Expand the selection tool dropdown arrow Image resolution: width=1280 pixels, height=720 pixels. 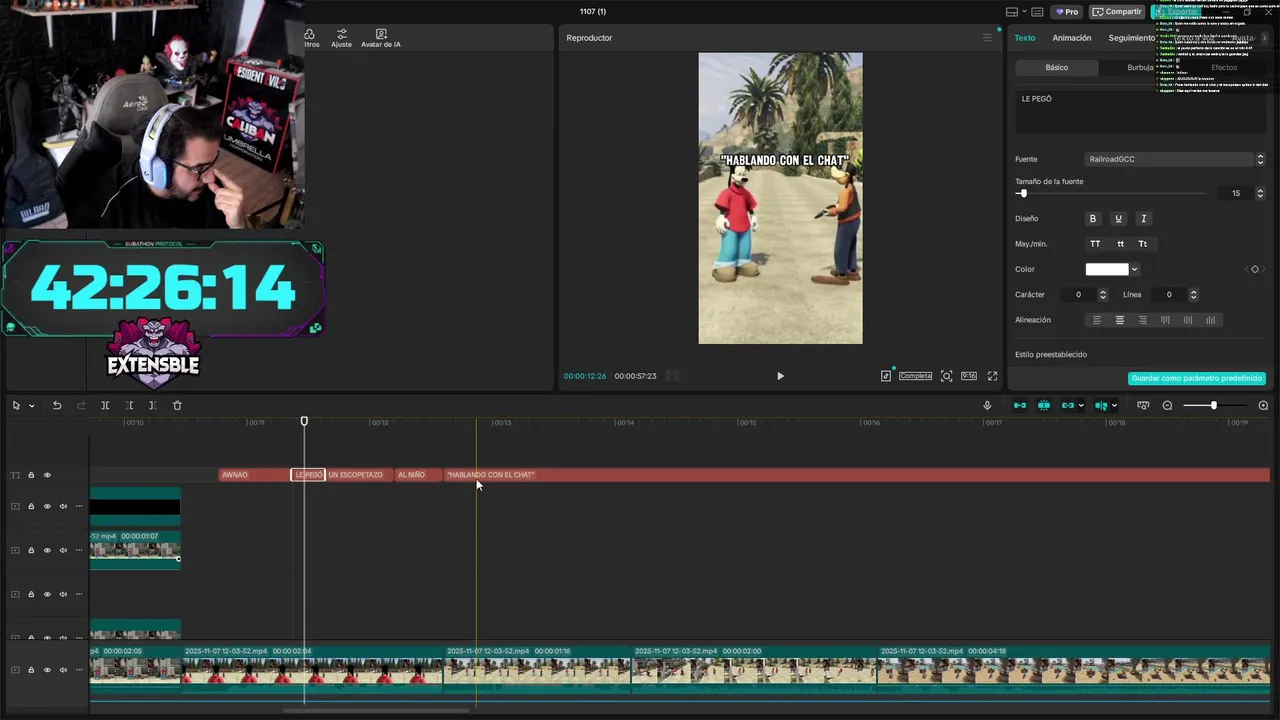[31, 406]
